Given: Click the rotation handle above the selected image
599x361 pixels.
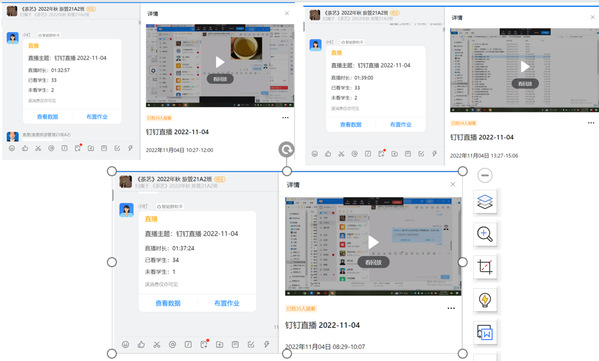Looking at the screenshot, I should [287, 149].
